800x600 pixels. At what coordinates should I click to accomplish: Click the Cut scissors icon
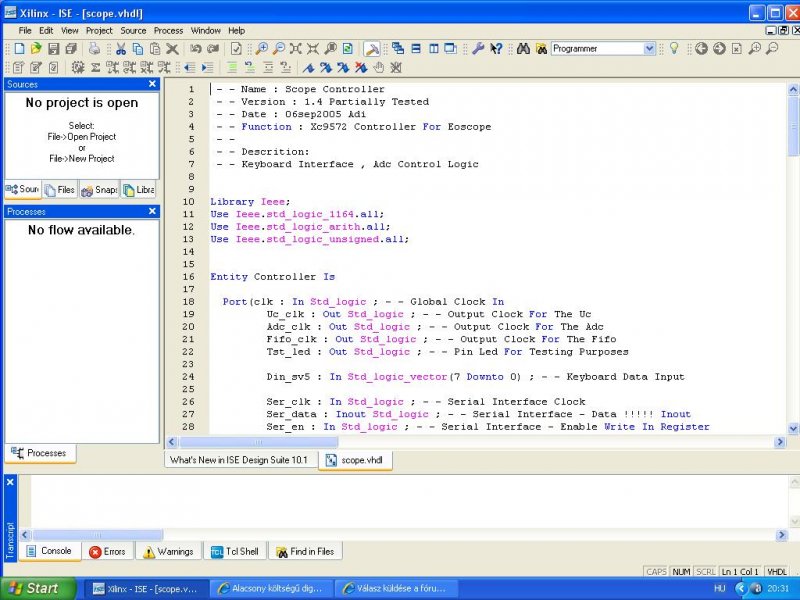coord(121,48)
